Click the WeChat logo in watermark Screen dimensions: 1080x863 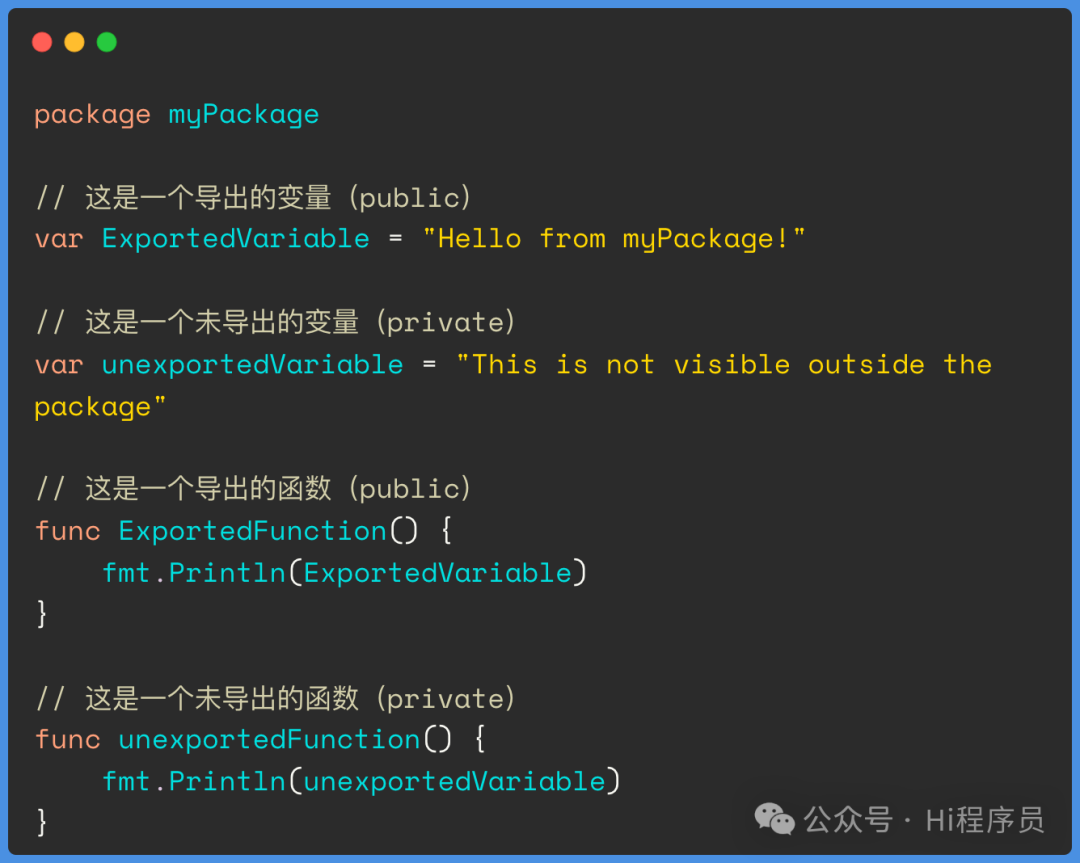[774, 819]
